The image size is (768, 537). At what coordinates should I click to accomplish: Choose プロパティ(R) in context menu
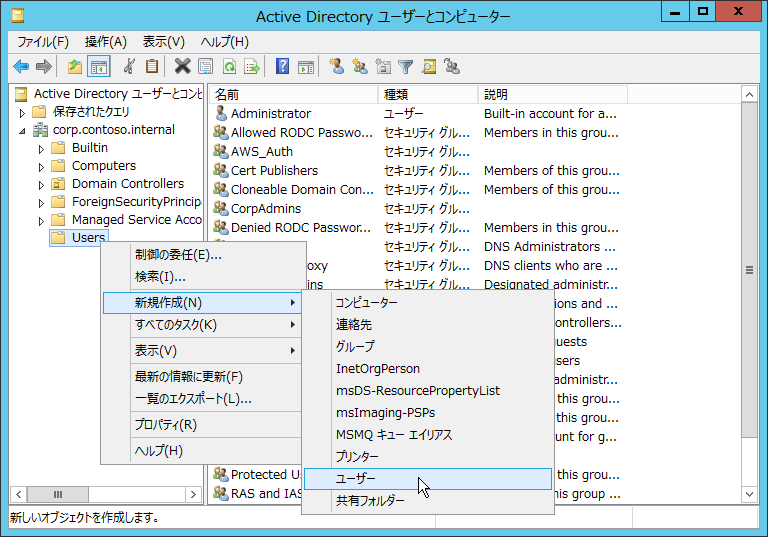pos(201,425)
